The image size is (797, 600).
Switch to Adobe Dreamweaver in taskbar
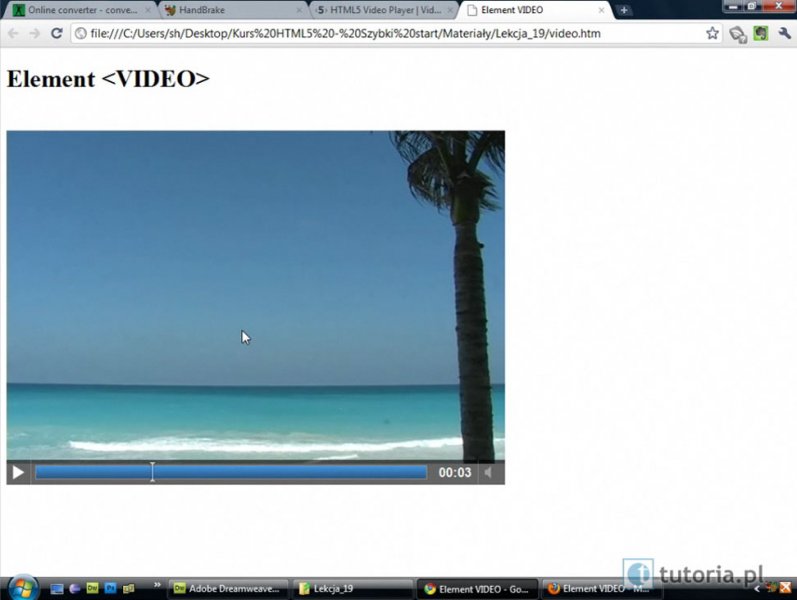tap(228, 589)
